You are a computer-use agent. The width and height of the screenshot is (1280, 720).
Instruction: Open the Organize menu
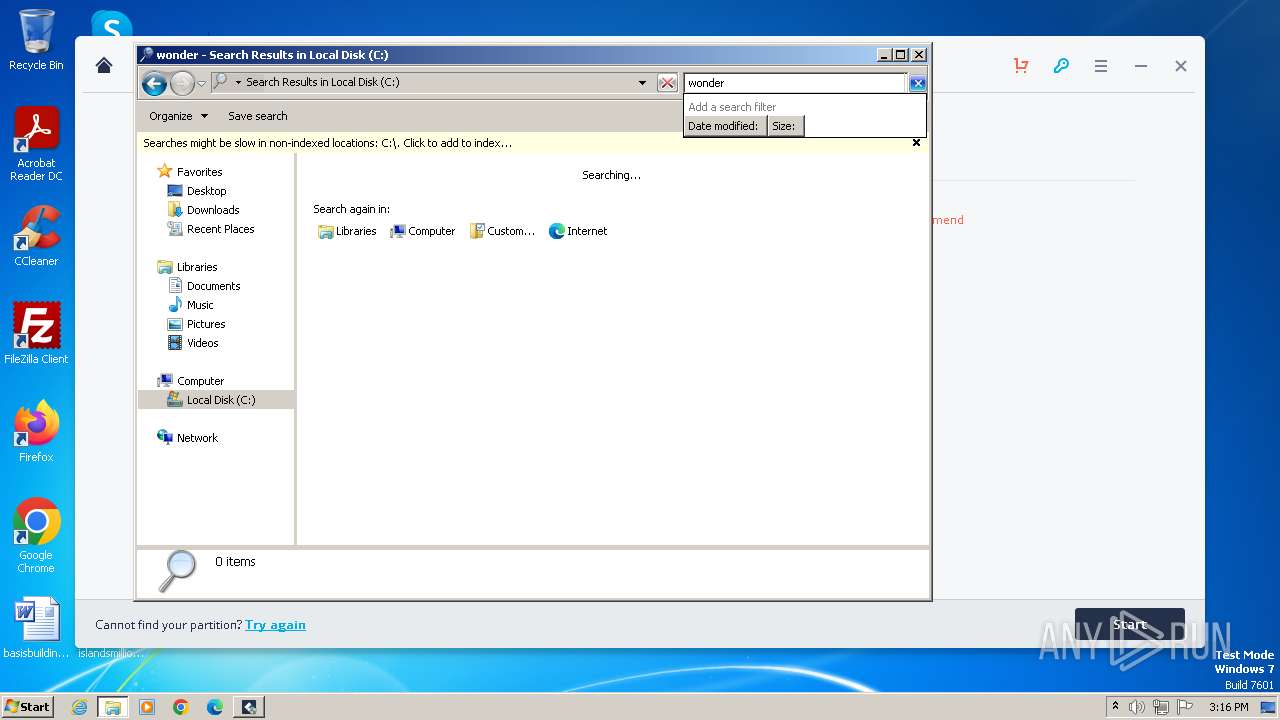[x=178, y=116]
